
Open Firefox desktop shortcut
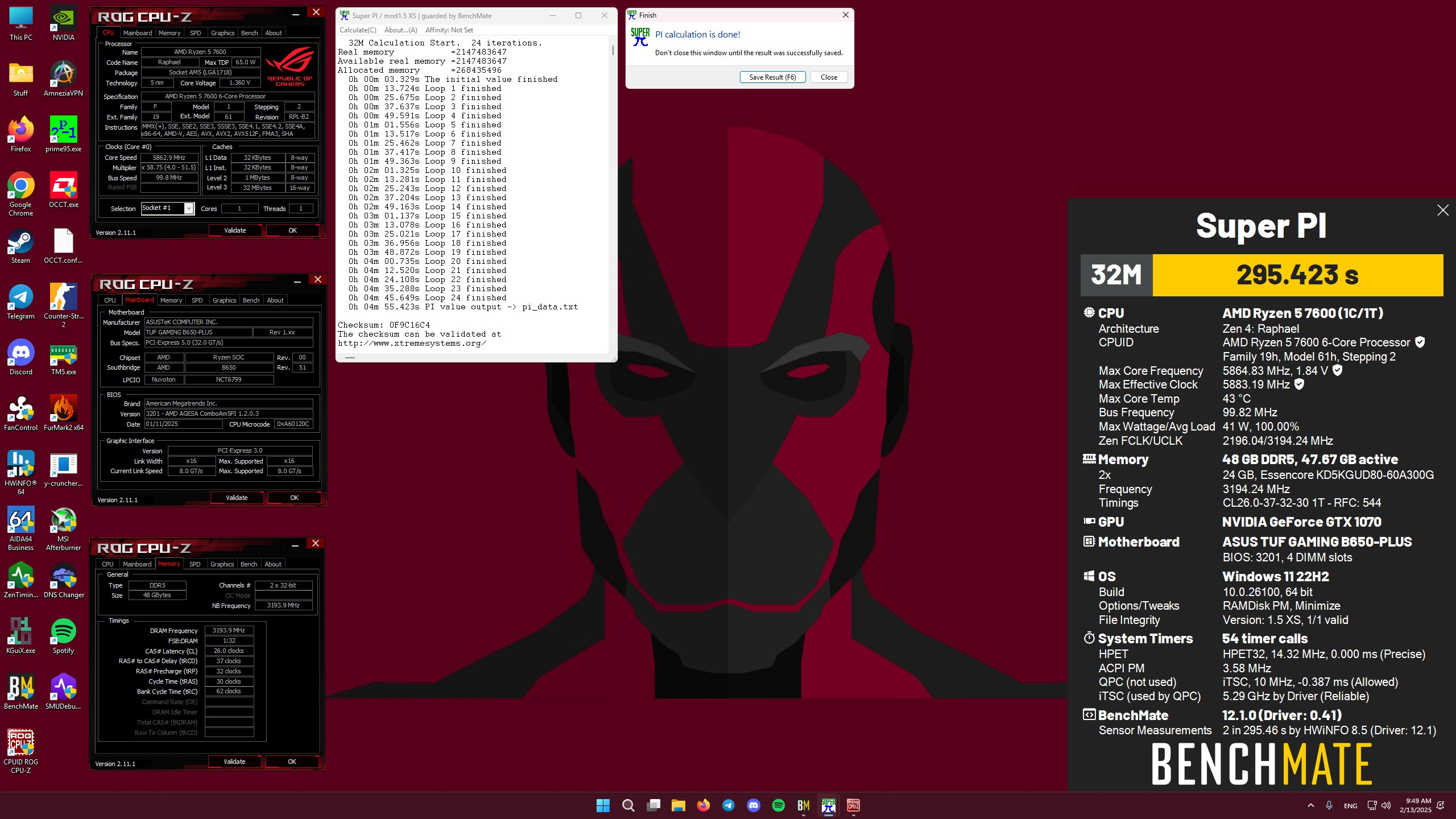[21, 135]
